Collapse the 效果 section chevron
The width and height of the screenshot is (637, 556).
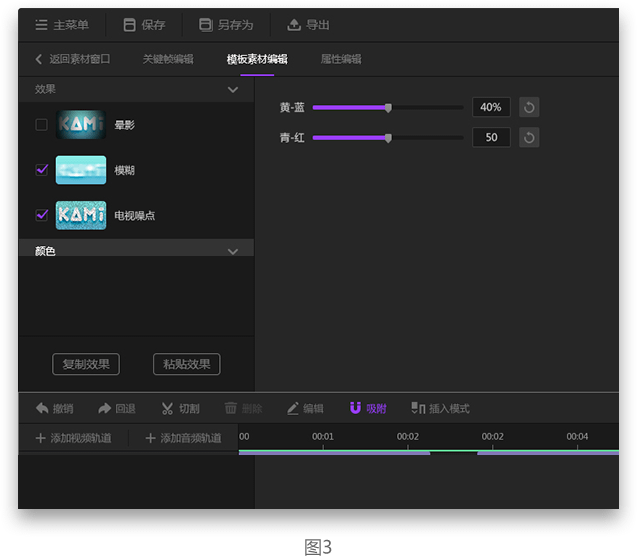tap(233, 90)
